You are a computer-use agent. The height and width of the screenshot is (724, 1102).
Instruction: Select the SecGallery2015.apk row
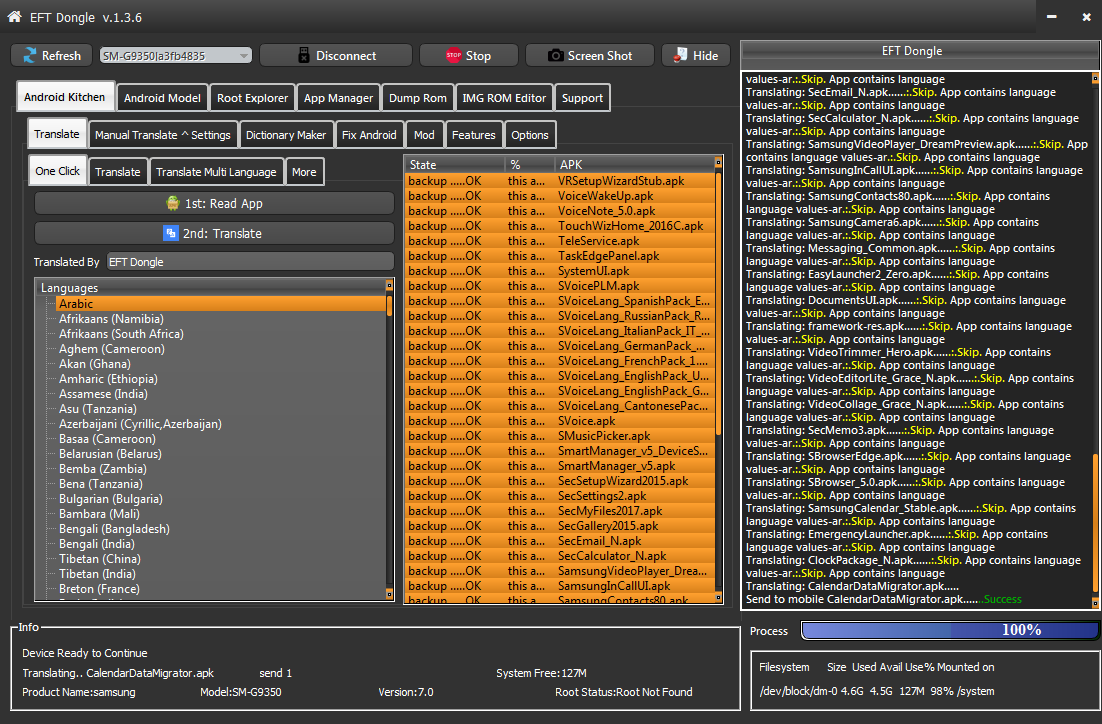click(x=560, y=526)
